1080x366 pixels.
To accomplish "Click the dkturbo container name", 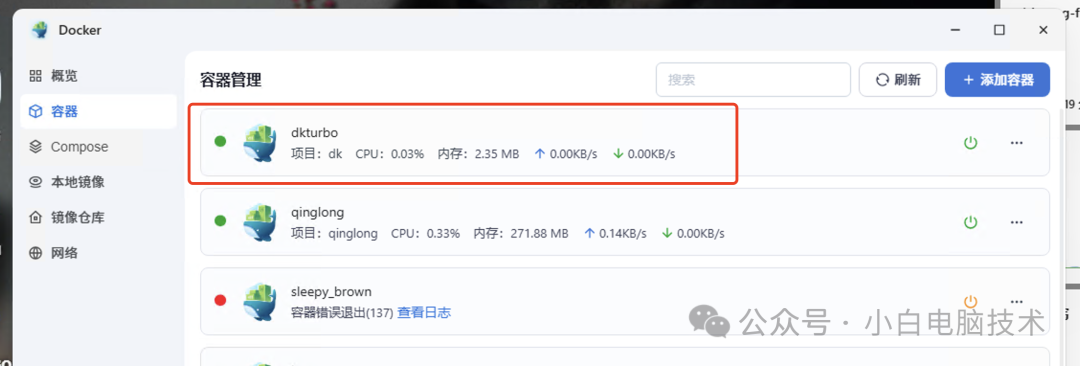I will (x=315, y=132).
